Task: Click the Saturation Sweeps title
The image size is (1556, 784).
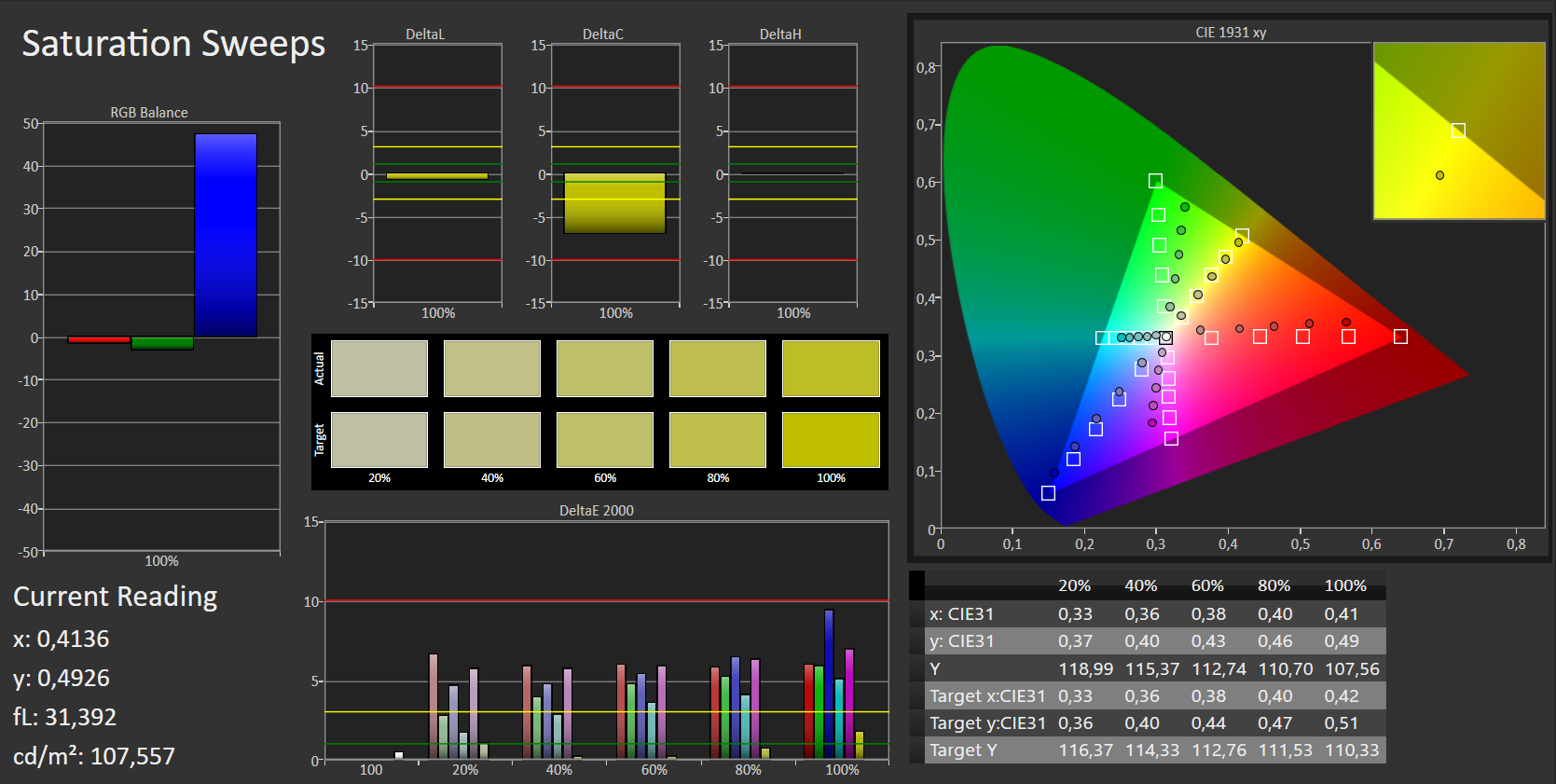Action: click(x=173, y=44)
